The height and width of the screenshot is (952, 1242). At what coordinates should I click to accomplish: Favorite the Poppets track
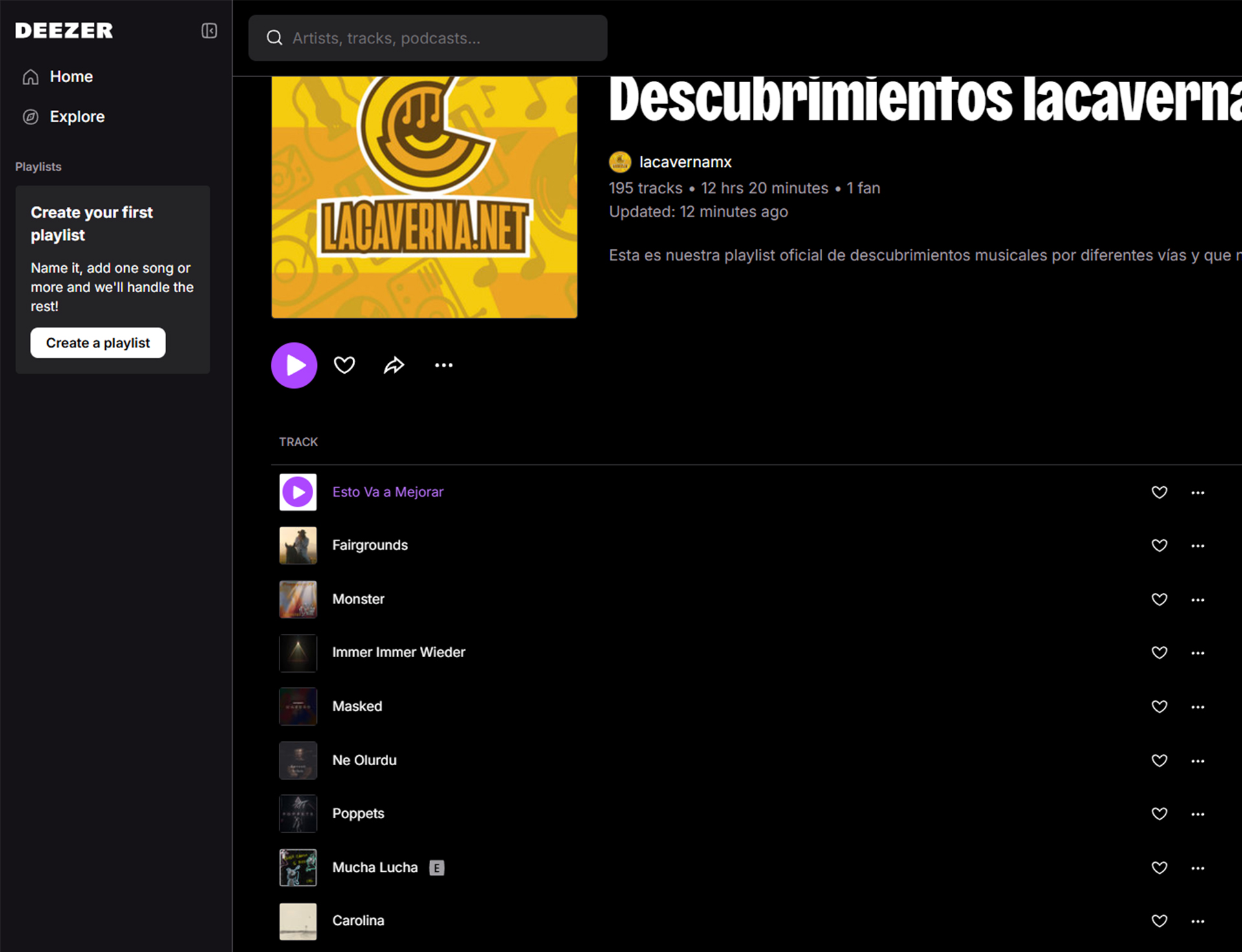click(x=1159, y=814)
